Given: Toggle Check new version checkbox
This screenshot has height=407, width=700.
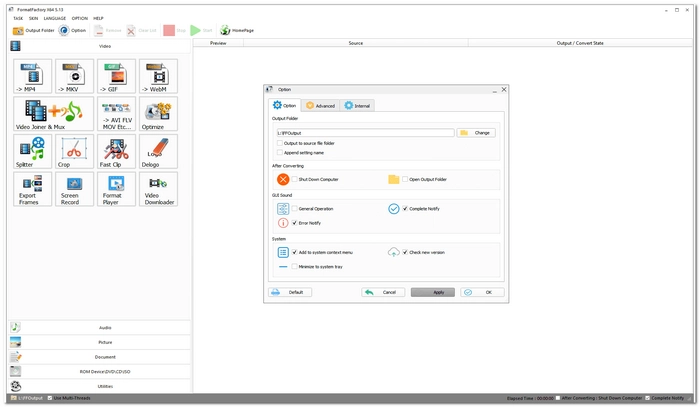Looking at the screenshot, I should [405, 252].
